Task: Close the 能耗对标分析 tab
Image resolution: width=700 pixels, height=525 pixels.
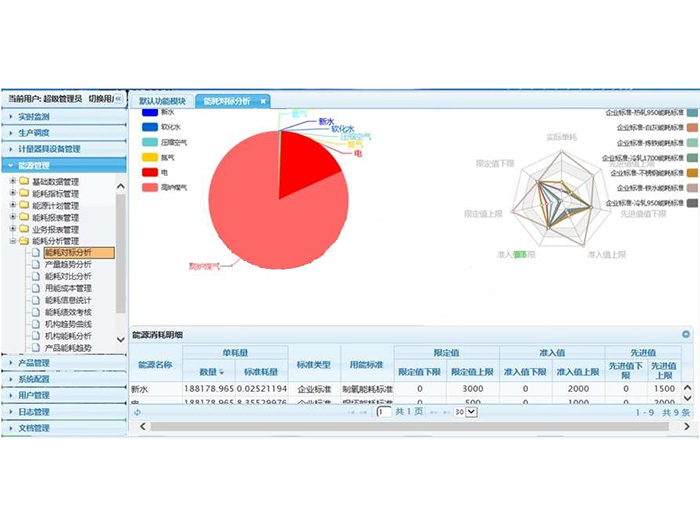Action: click(263, 101)
